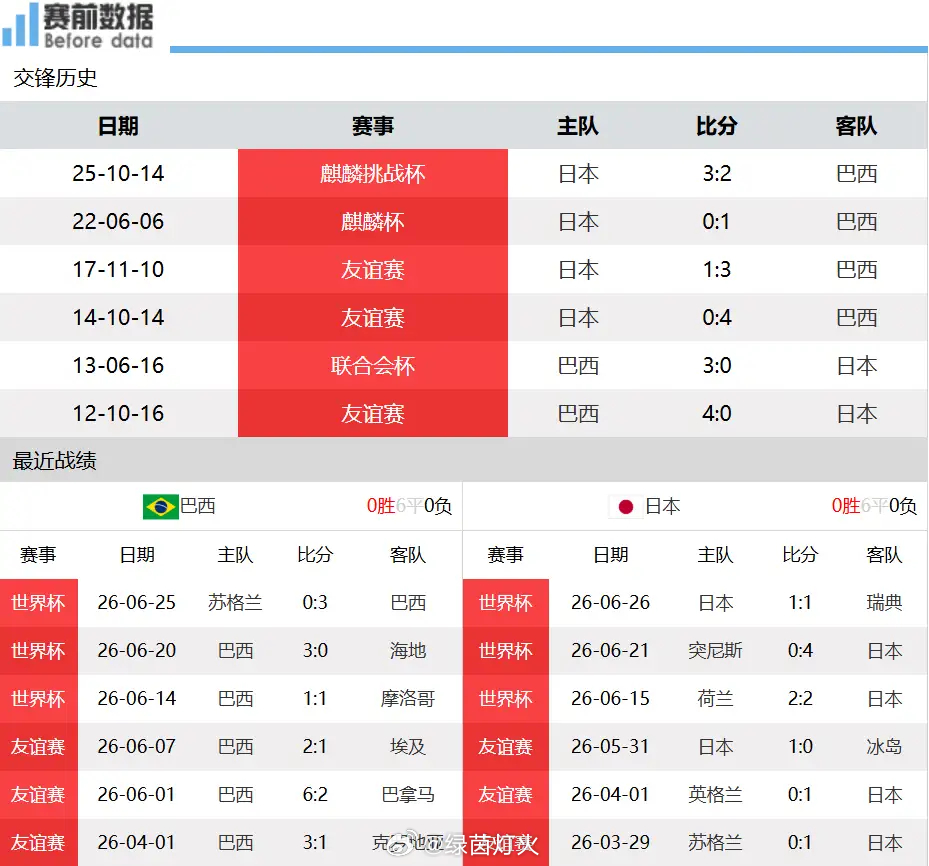Click the 苏格兰 home team in 26-06-25 row

click(235, 602)
